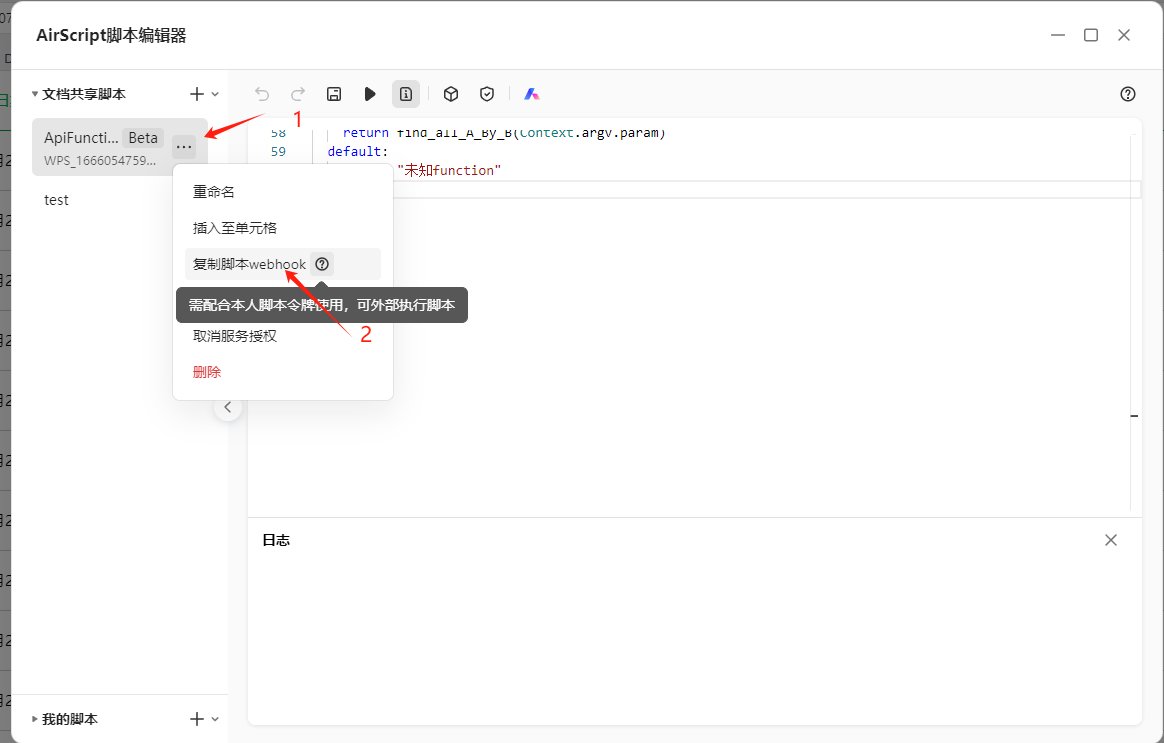Open the colorful AI assistant icon
The image size is (1164, 743).
pos(532,94)
